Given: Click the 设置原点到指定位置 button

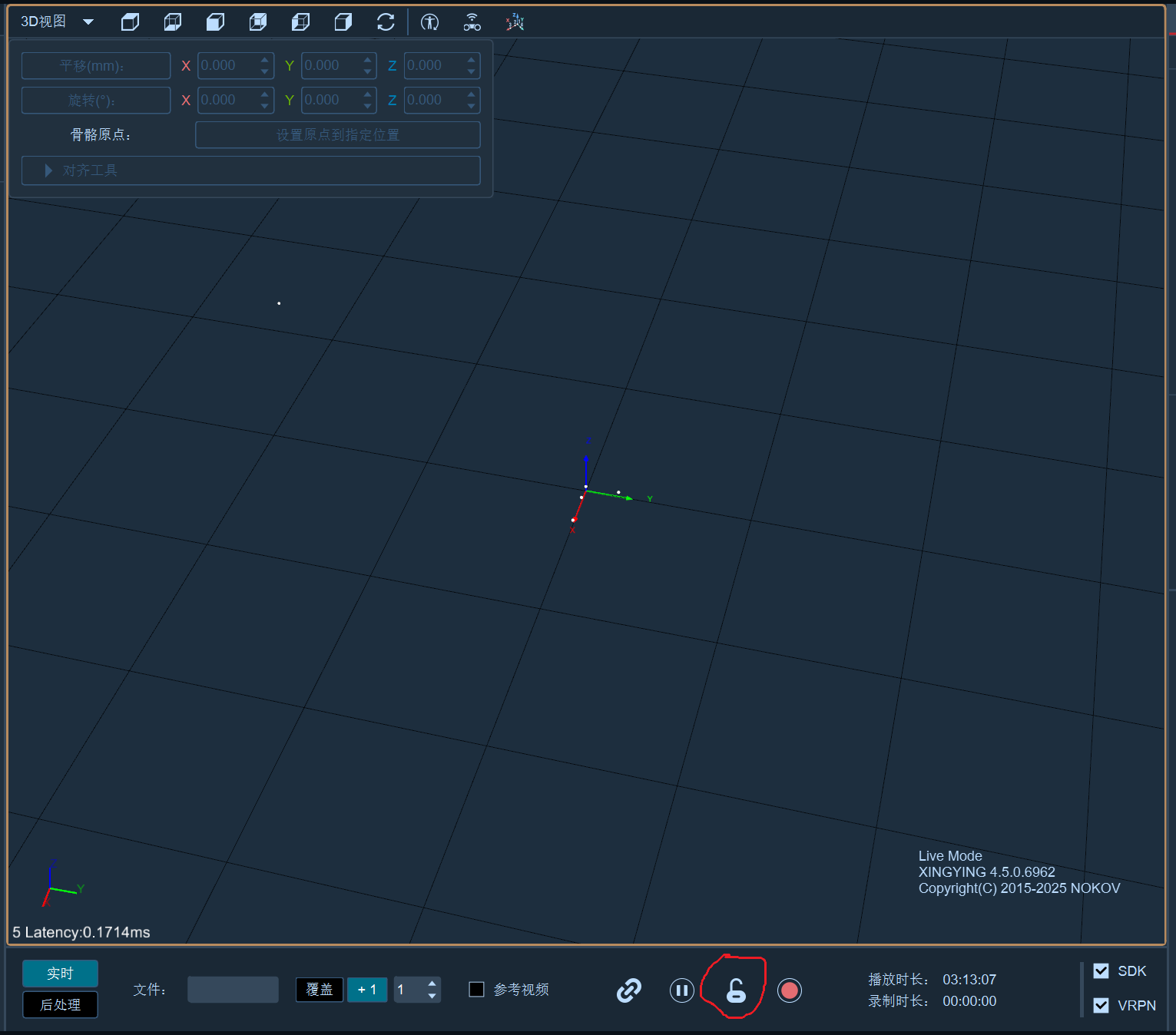Looking at the screenshot, I should coord(338,135).
